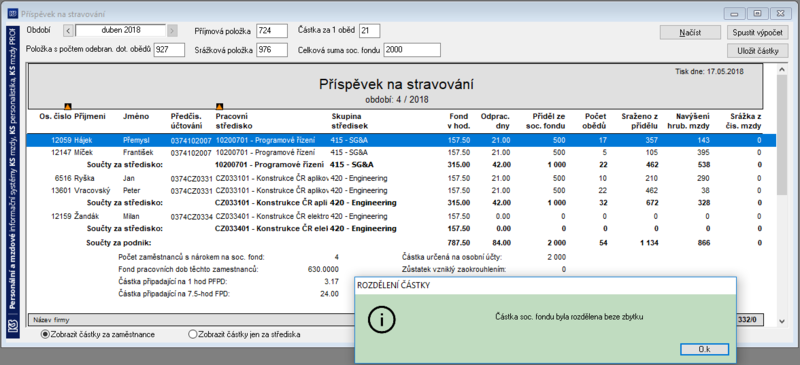Viewport: 800px width, 365px height.
Task: Edit Položka s počtem odebran. obědů field
Action: click(169, 50)
